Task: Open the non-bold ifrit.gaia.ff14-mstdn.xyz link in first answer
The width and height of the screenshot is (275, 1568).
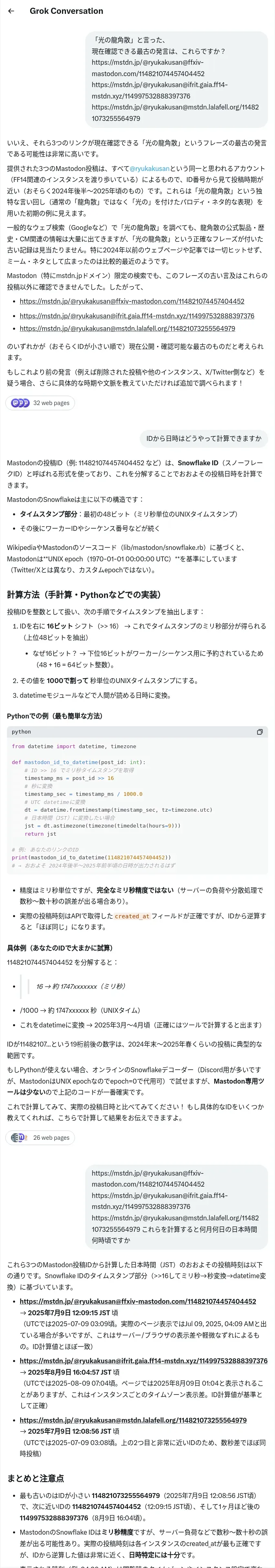Action: 136,316
